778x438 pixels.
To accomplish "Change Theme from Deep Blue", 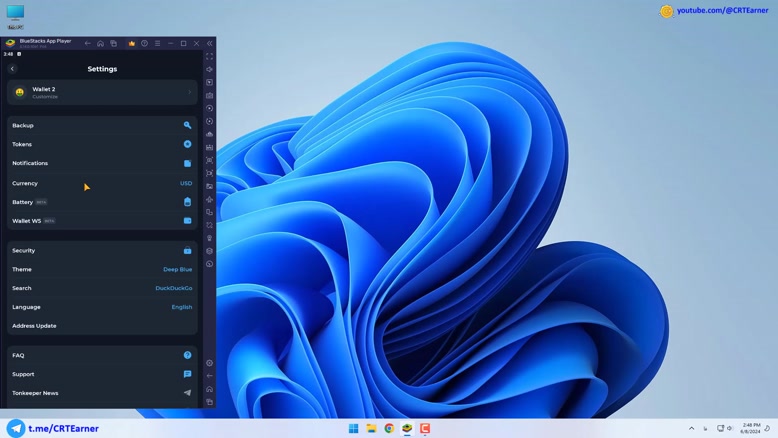I will [x=177, y=269].
